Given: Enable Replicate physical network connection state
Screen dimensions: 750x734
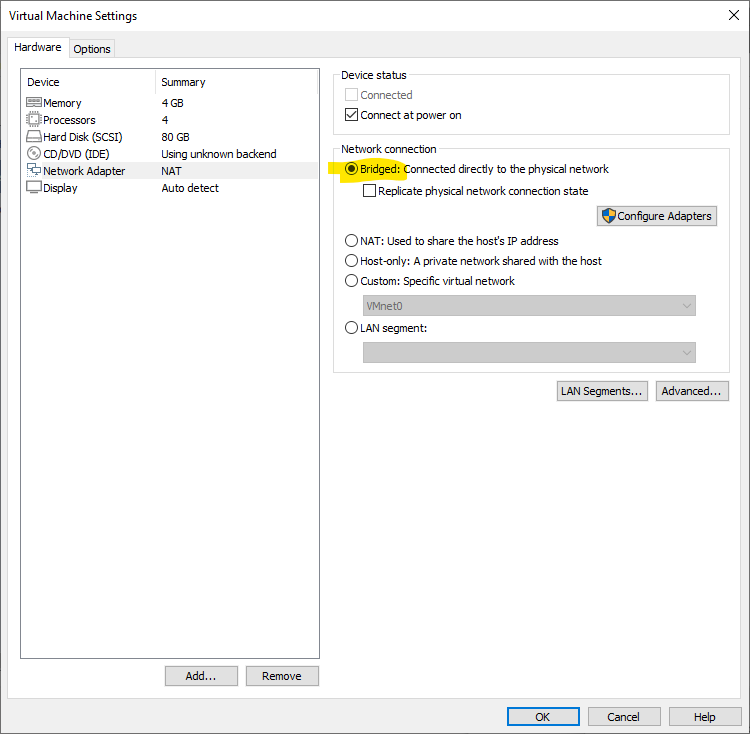Looking at the screenshot, I should click(x=370, y=191).
